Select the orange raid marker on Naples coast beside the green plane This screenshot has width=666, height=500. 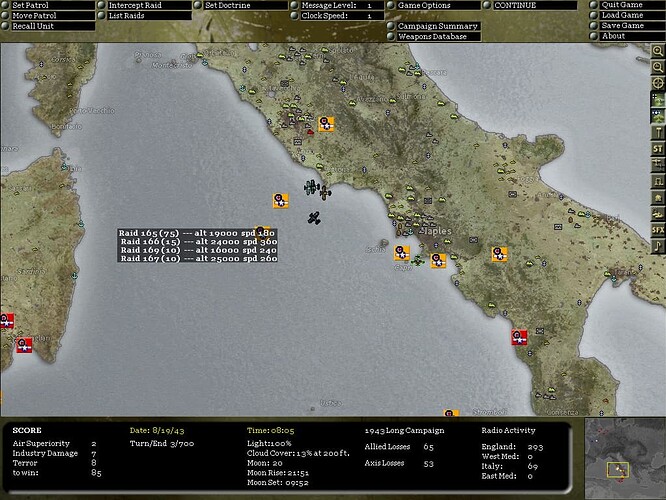(x=438, y=260)
